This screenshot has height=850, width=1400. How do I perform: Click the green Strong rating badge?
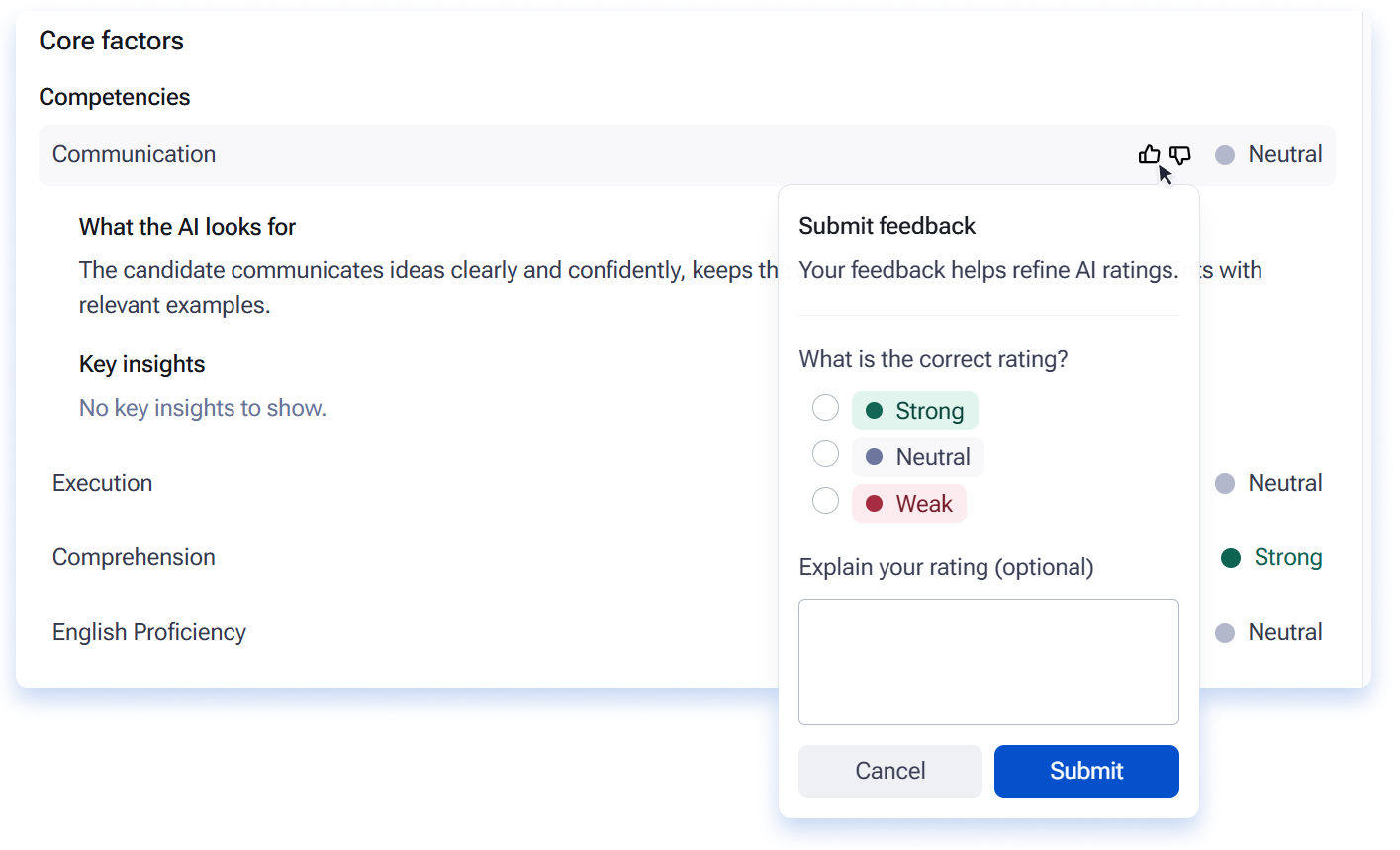point(915,411)
